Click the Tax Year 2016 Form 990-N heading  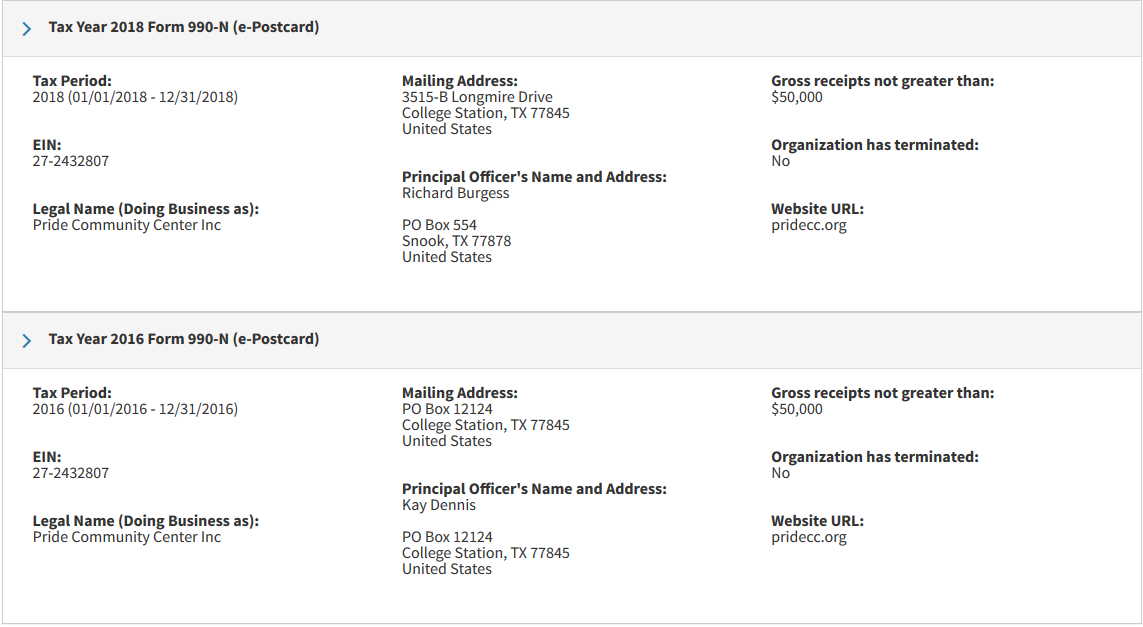184,339
